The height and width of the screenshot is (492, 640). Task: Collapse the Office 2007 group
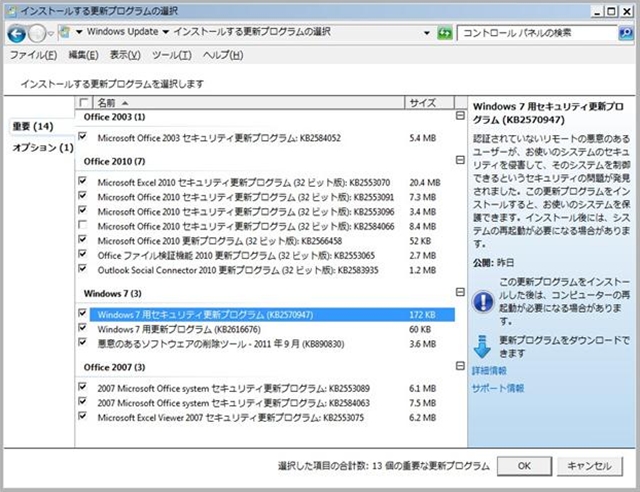(x=460, y=366)
